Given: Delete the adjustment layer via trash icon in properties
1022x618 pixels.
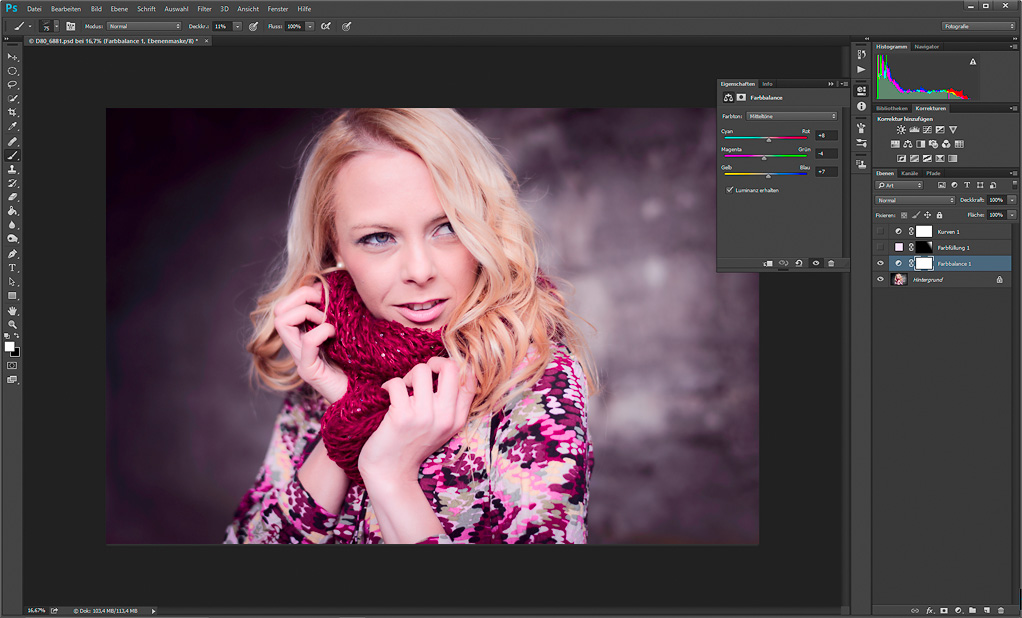Looking at the screenshot, I should [831, 263].
